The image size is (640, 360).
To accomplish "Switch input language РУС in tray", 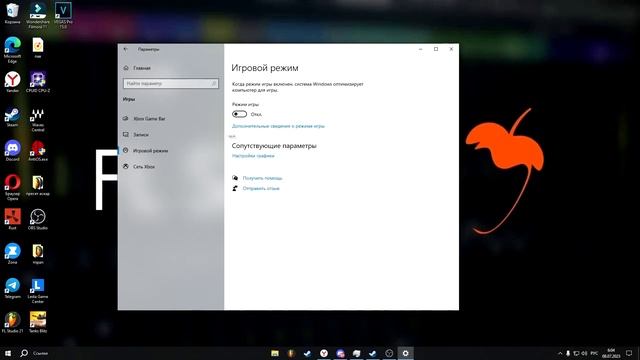I will click(x=594, y=353).
